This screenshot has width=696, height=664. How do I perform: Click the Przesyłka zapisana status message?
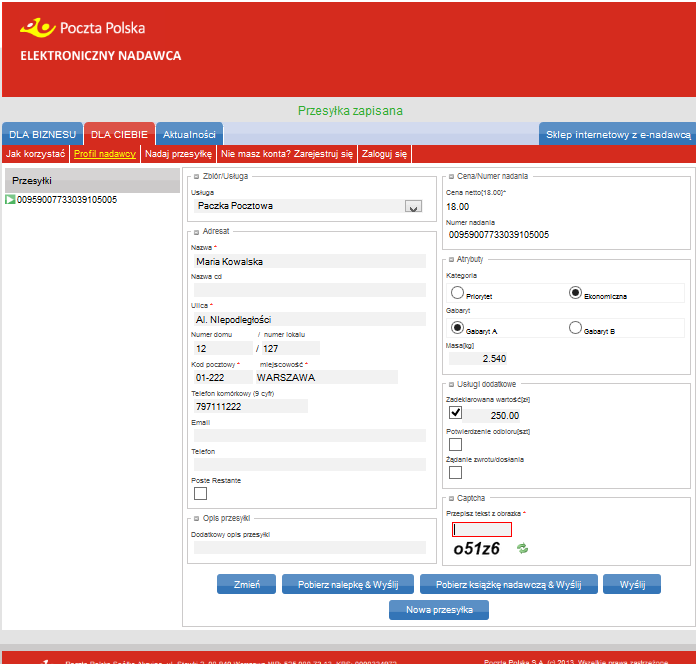[350, 111]
